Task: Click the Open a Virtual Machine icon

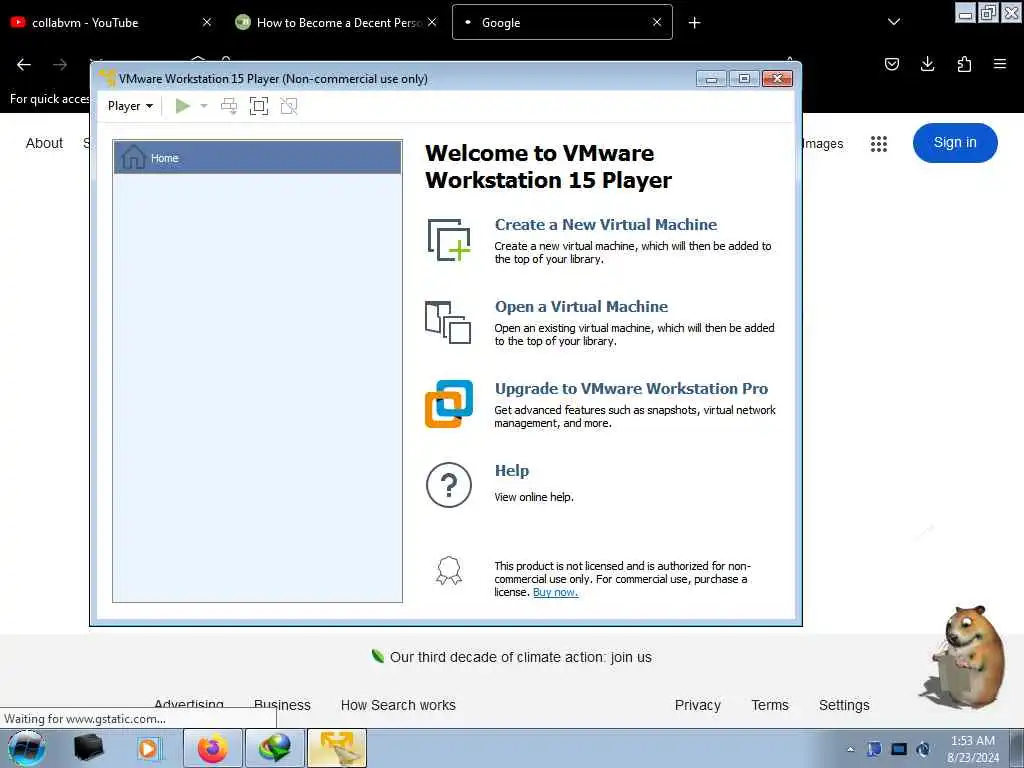Action: click(x=448, y=322)
